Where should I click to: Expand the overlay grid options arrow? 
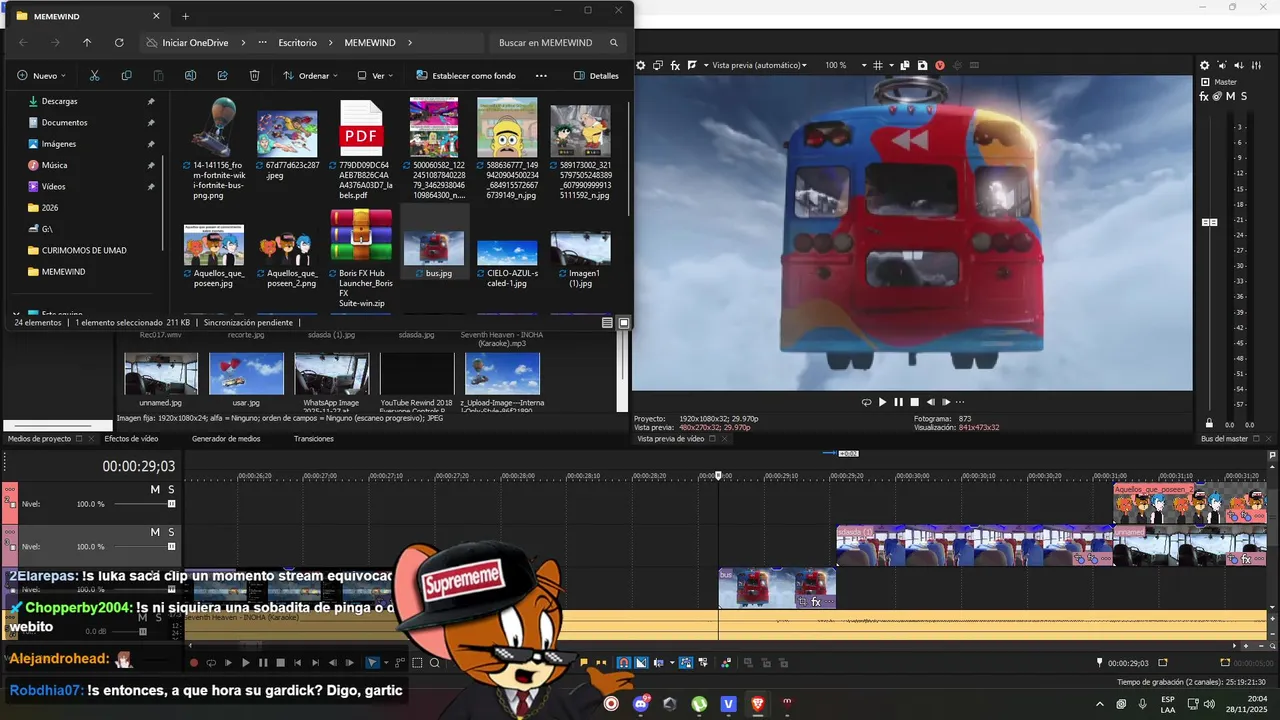[890, 65]
